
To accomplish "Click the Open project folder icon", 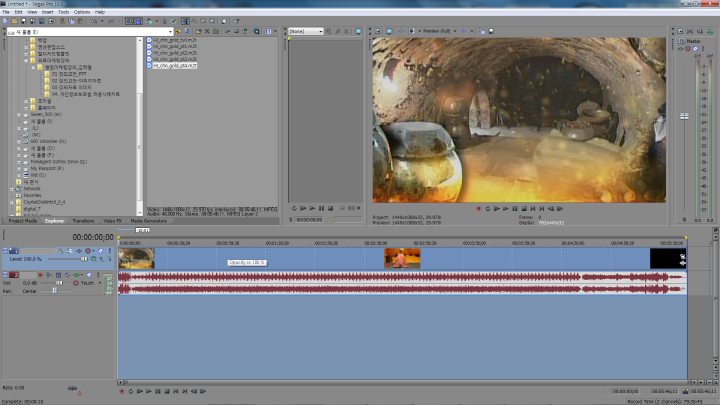I will 14,21.
